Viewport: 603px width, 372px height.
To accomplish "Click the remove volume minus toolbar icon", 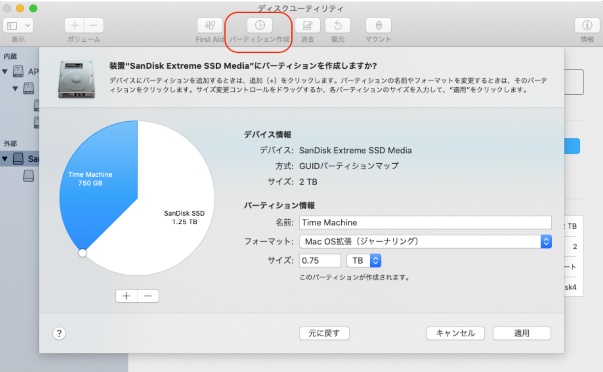I will pos(94,26).
